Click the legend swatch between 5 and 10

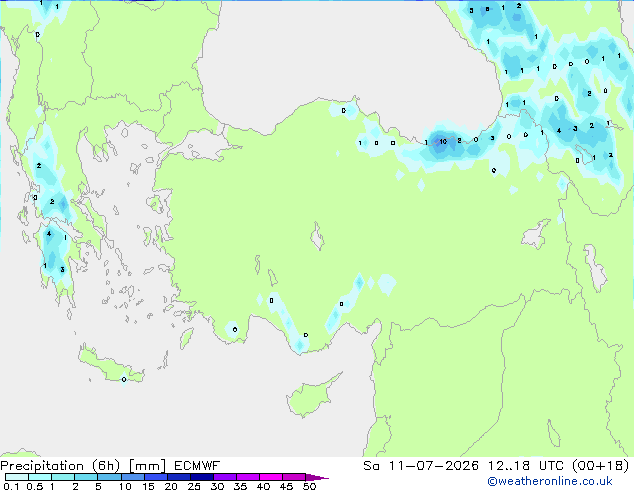tap(109, 477)
